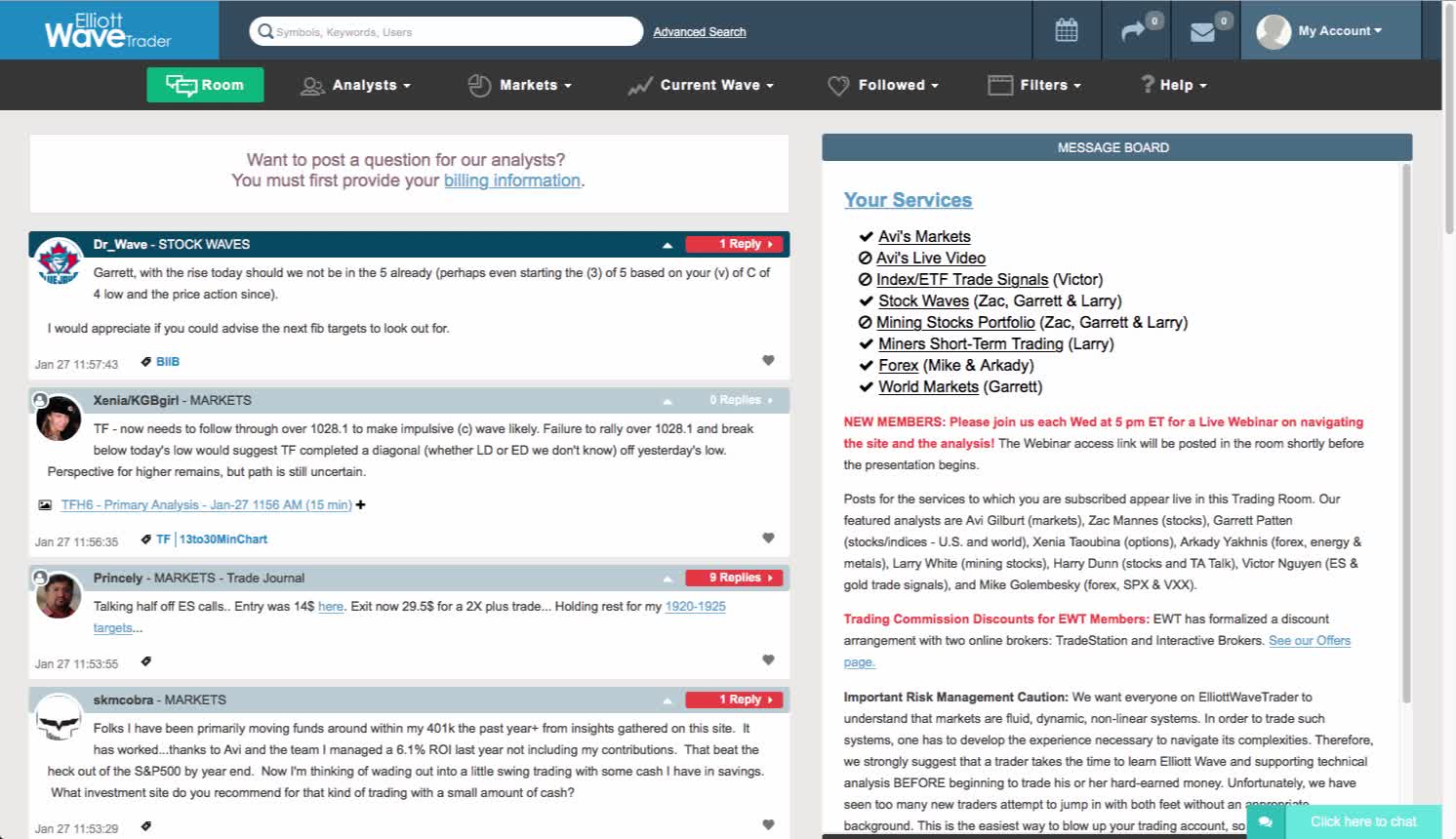Expand the Analysts menu
Viewport: 1456px width, 839px height.
tap(356, 86)
